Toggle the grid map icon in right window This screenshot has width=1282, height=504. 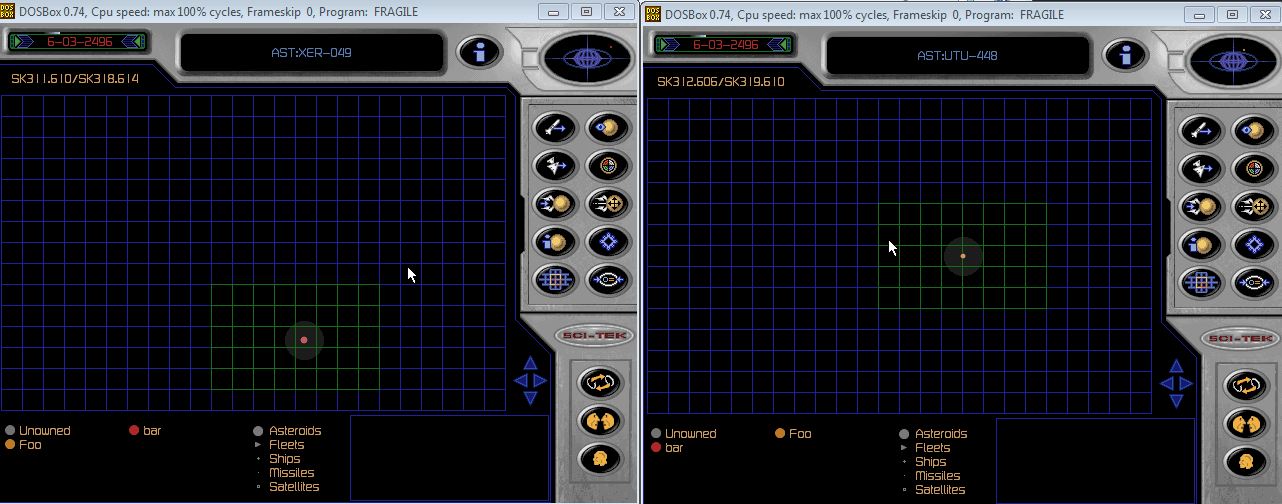click(1198, 282)
